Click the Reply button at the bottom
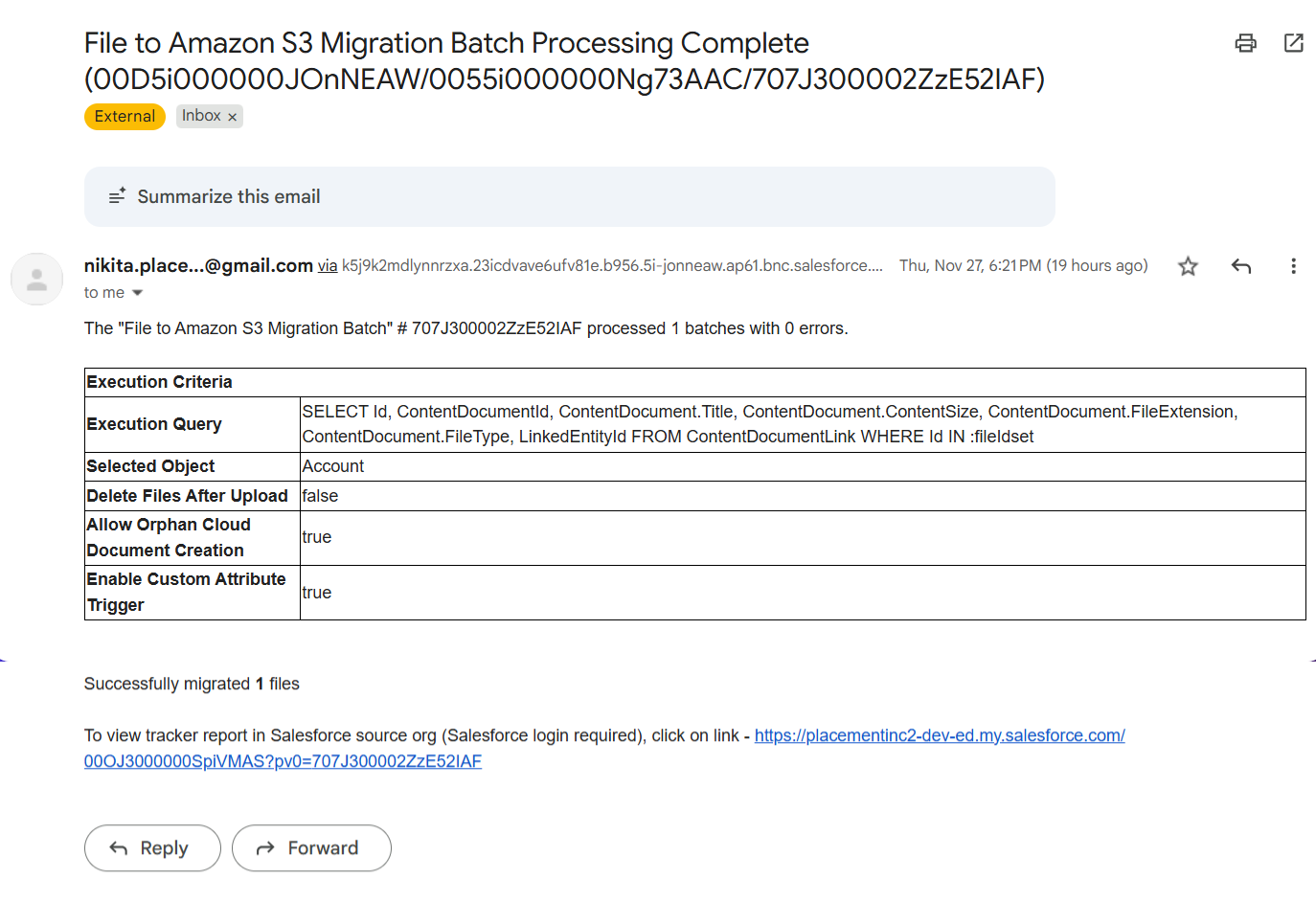The height and width of the screenshot is (900, 1316). 152,848
